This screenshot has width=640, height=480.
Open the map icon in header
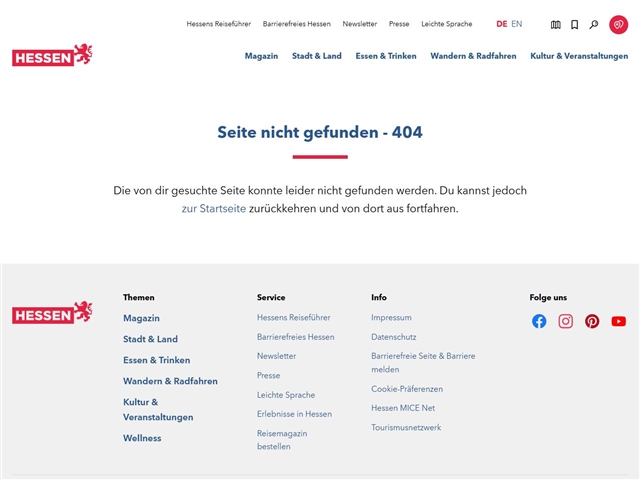pyautogui.click(x=556, y=24)
